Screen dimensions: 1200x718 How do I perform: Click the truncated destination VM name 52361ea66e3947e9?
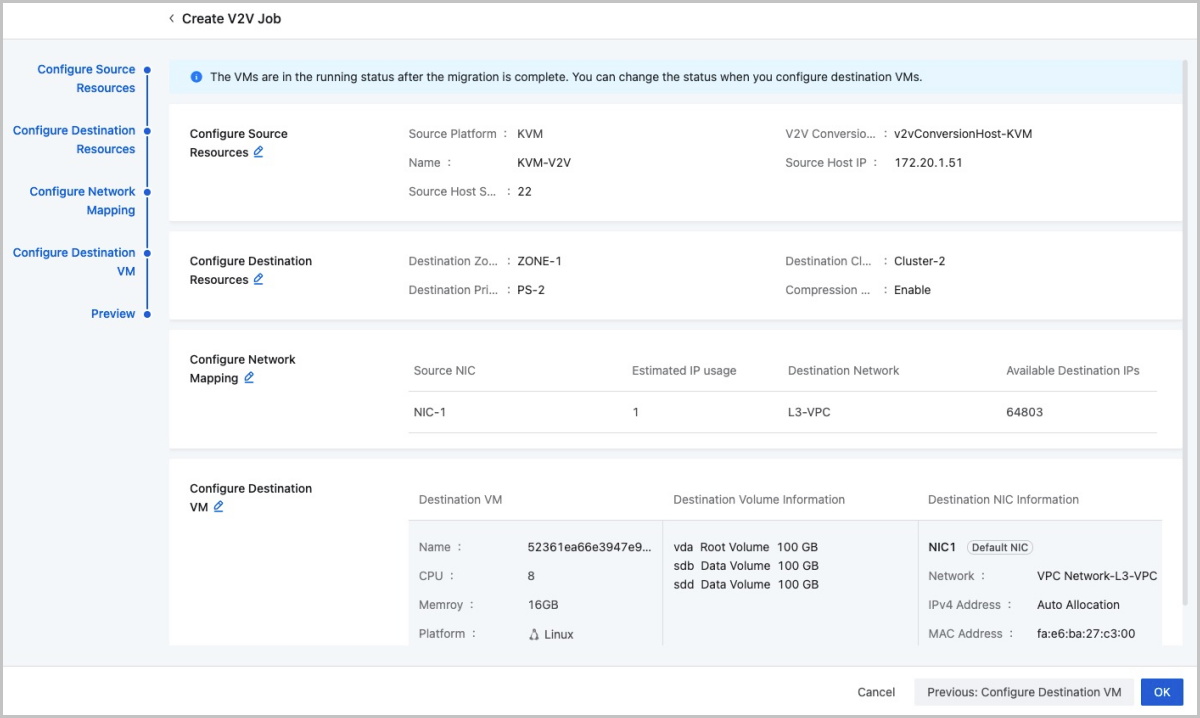[x=589, y=547]
